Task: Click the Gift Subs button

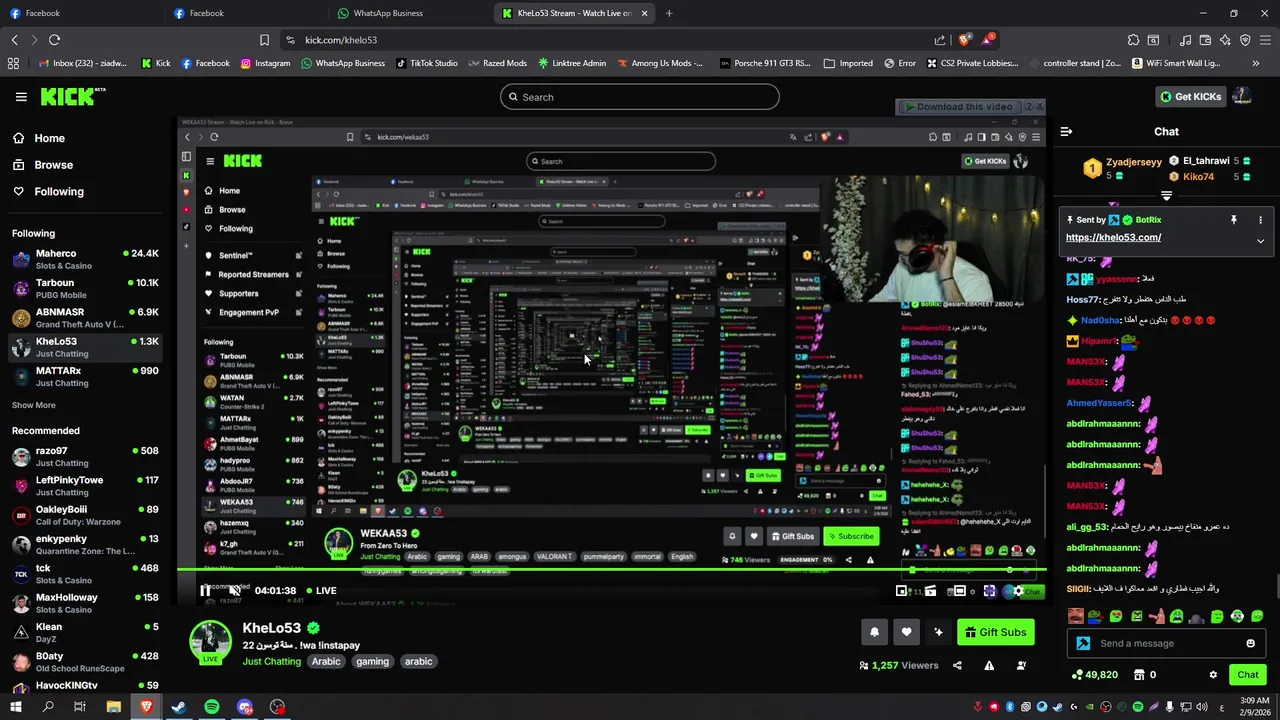Action: point(996,632)
